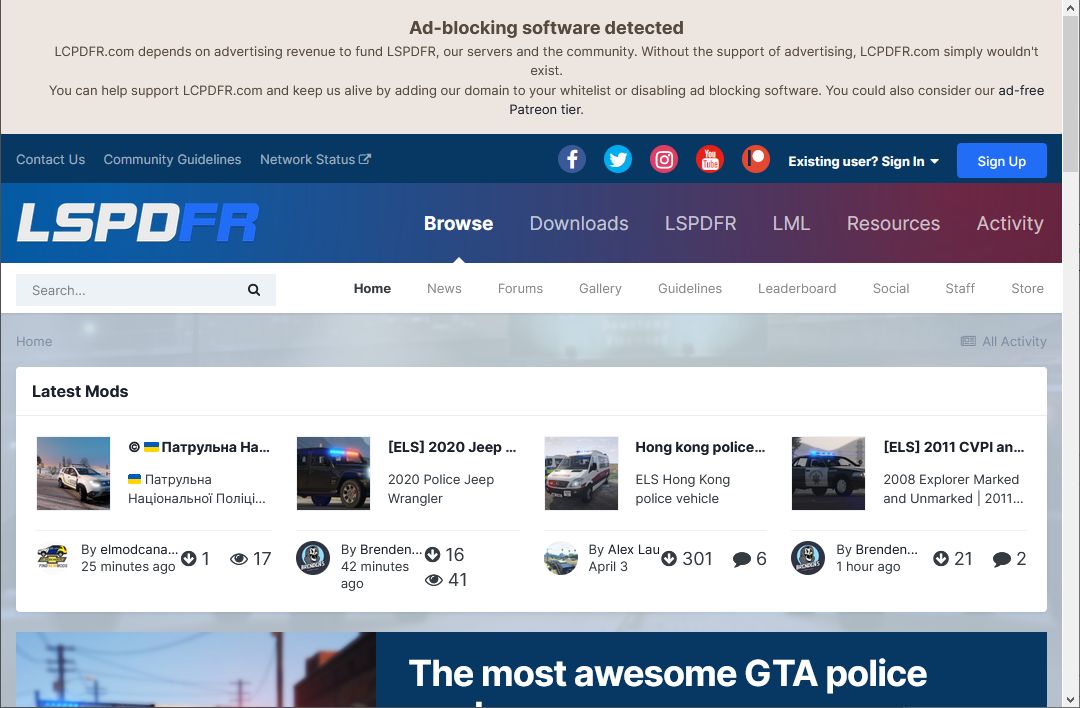Click the Home breadcrumb link

click(x=34, y=341)
